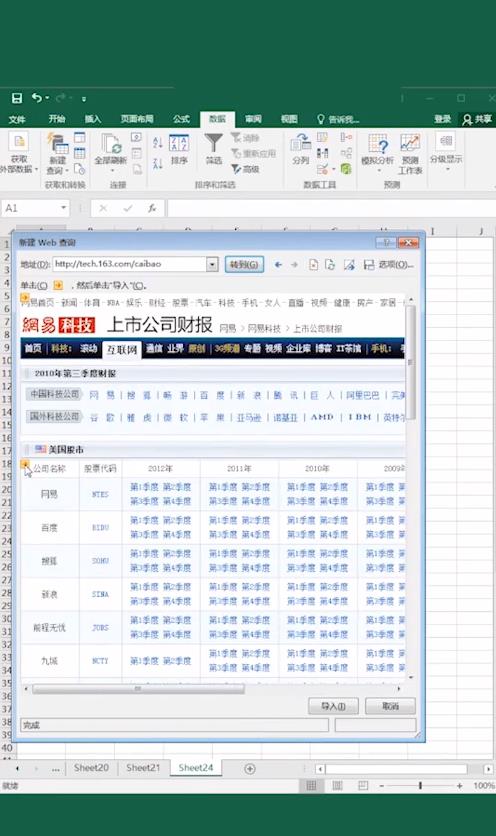Go forward in Web query browser
The image size is (496, 836).
click(294, 264)
